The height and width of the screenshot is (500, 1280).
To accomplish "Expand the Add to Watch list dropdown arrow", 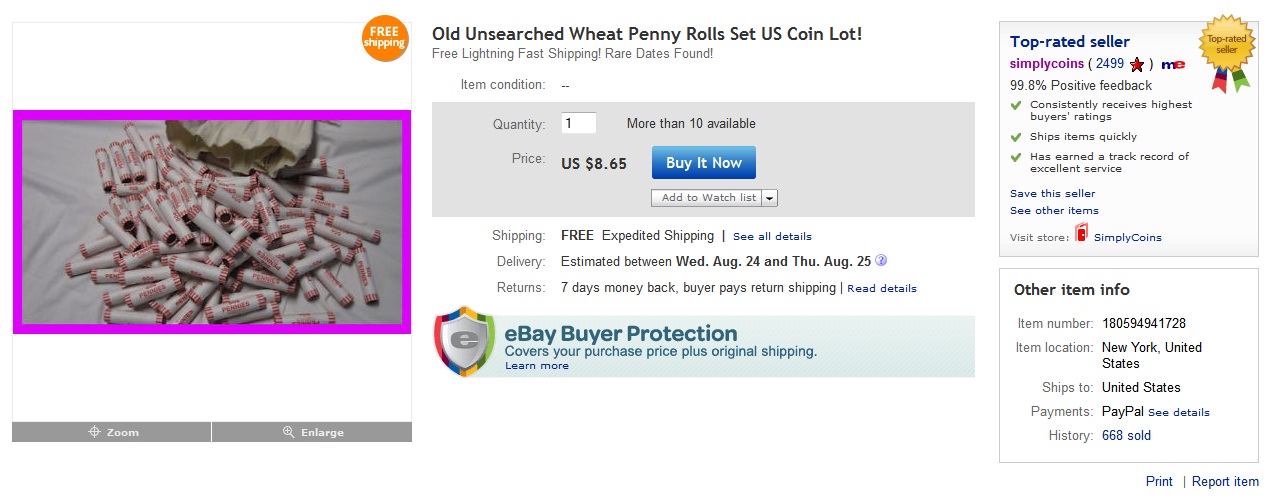I will click(769, 198).
